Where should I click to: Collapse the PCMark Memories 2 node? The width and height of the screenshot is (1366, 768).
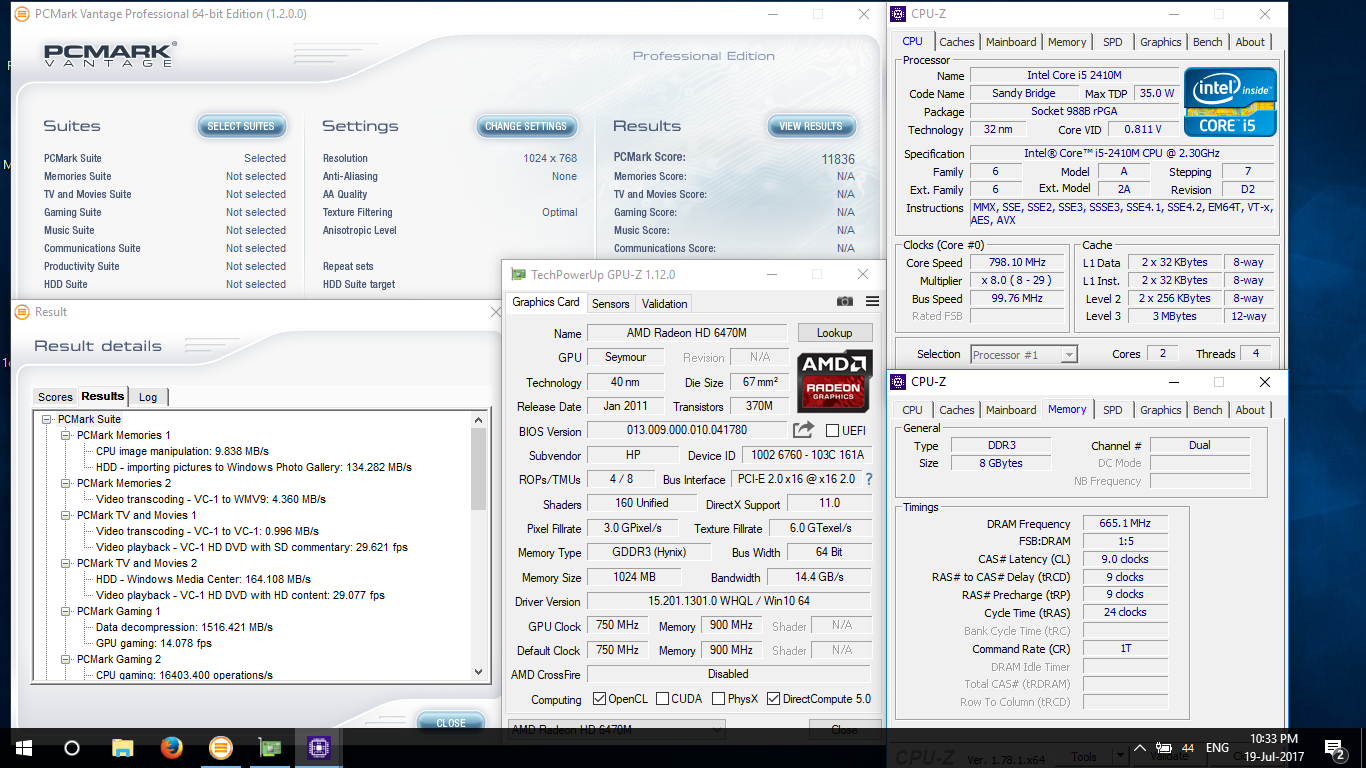66,483
